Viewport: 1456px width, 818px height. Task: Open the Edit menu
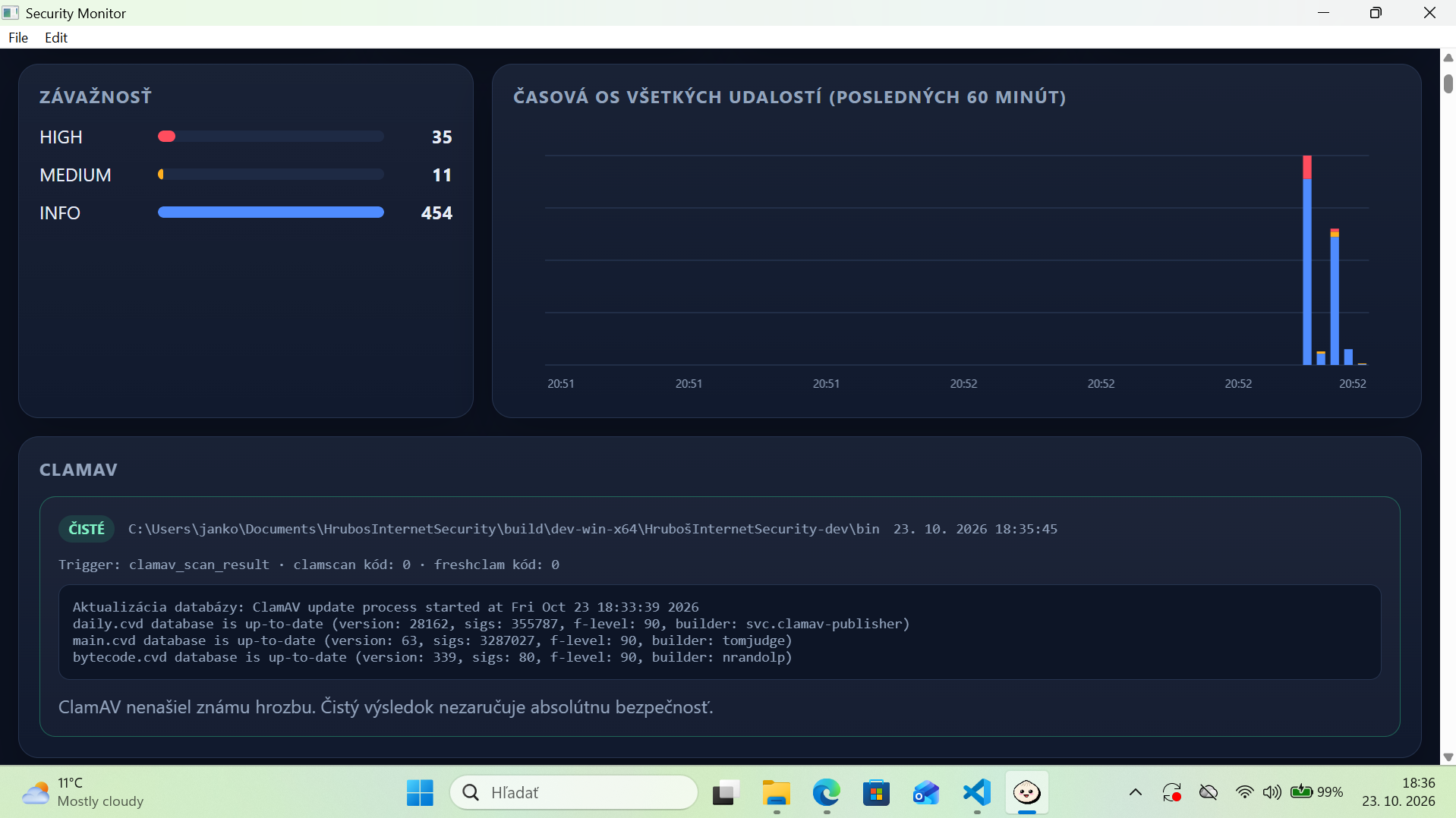[56, 37]
